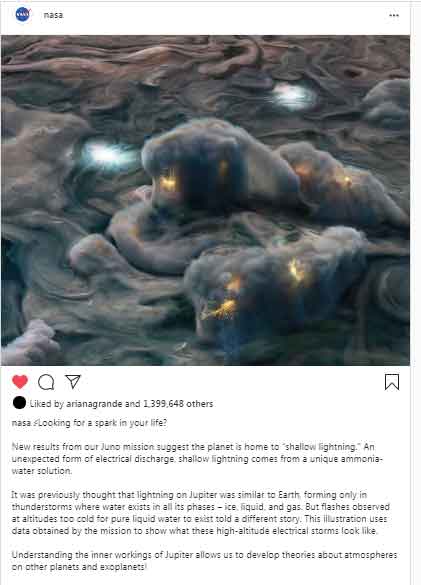Click upper right white lightning flash

[x=293, y=96]
